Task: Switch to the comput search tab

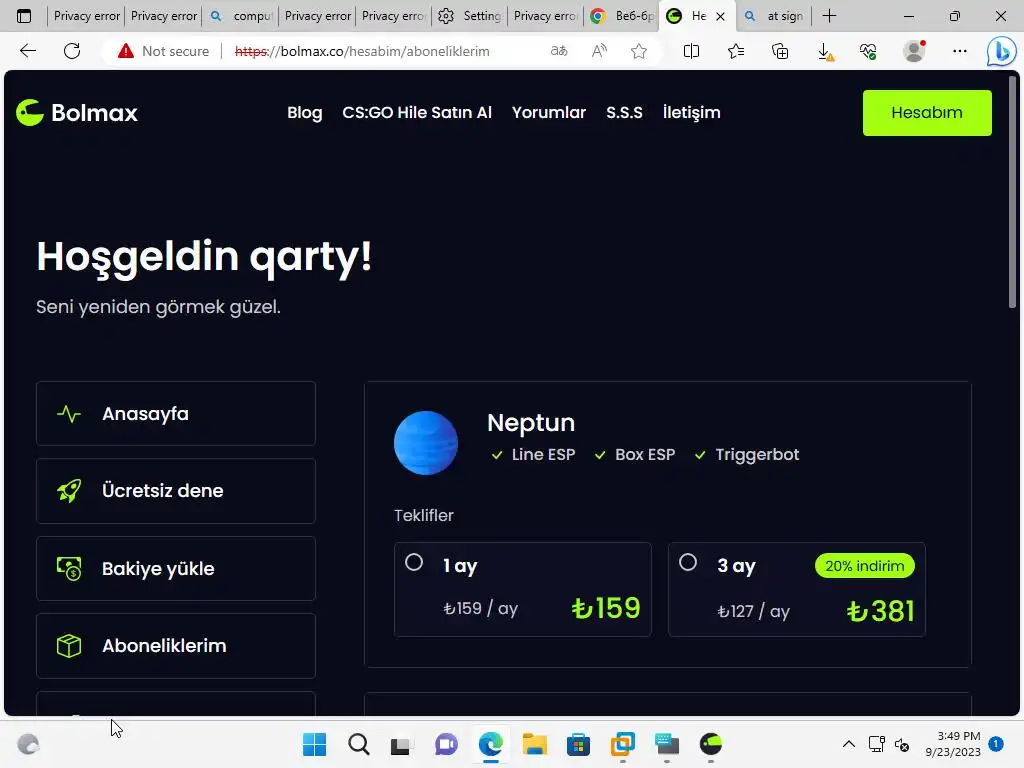Action: tap(241, 16)
